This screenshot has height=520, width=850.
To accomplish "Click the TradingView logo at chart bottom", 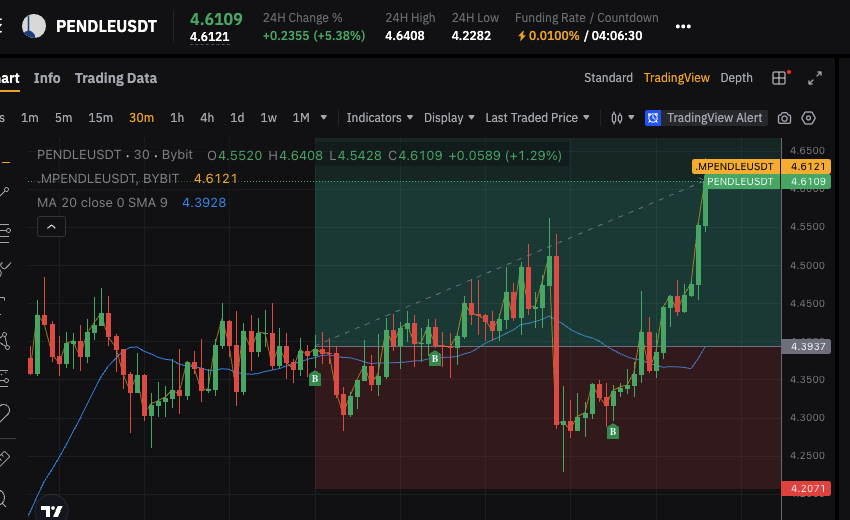I will tap(52, 510).
